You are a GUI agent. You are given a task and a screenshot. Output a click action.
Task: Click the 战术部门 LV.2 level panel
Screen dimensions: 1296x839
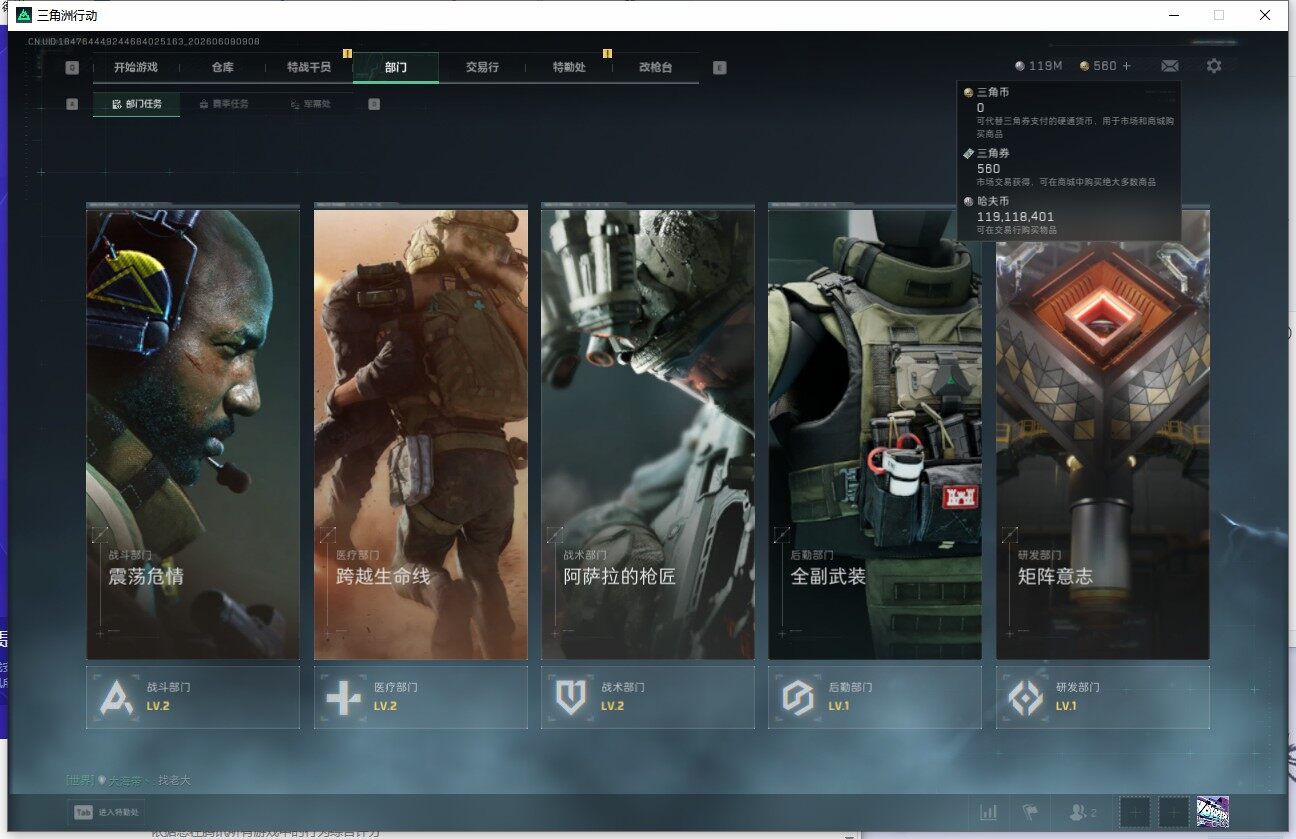coord(648,697)
